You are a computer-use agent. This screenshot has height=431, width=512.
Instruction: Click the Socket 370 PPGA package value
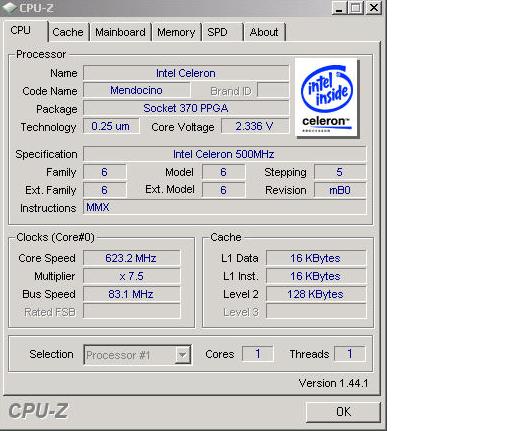[x=186, y=108]
